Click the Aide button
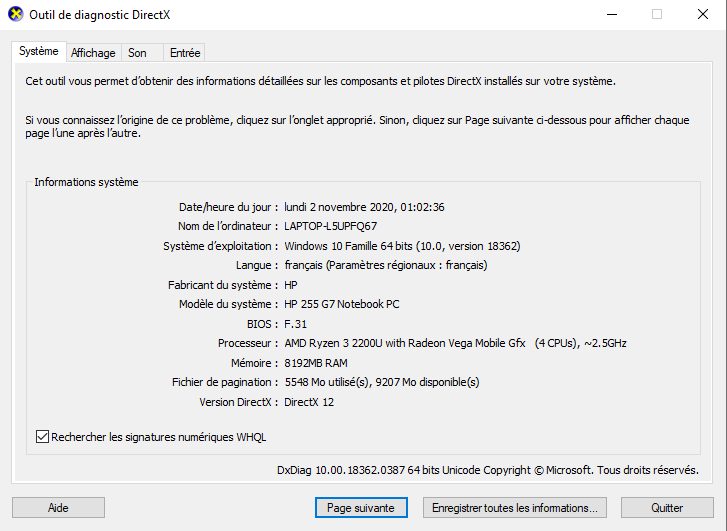The image size is (727, 531). pos(58,508)
